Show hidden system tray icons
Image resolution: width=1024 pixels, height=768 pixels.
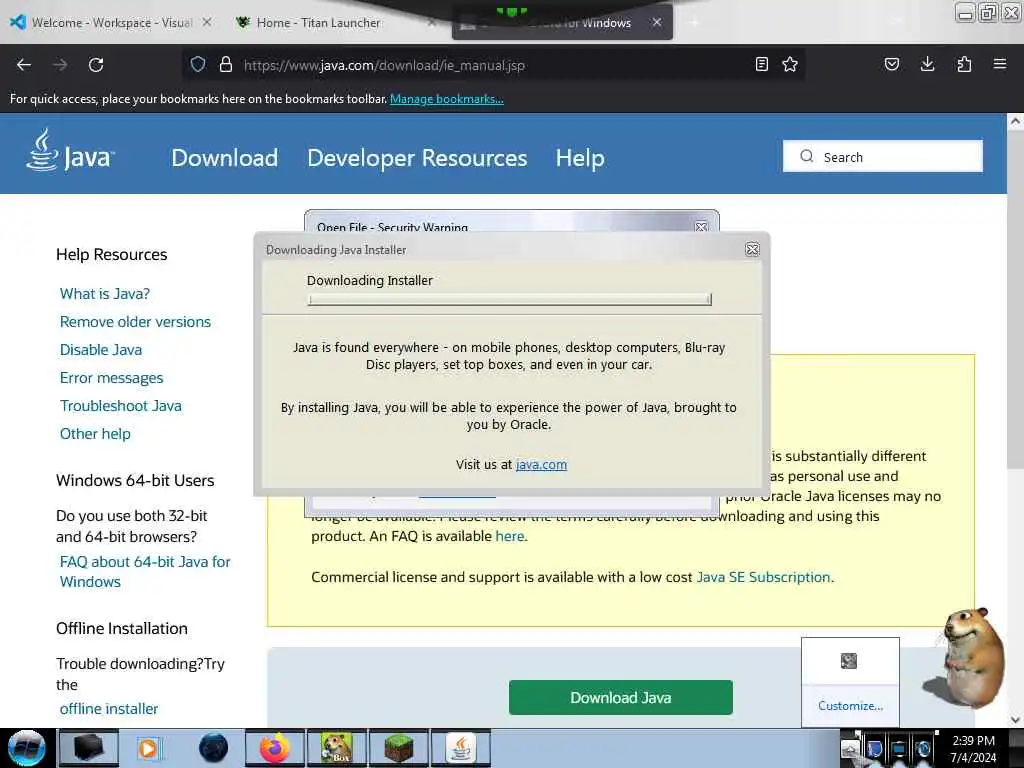click(x=850, y=749)
